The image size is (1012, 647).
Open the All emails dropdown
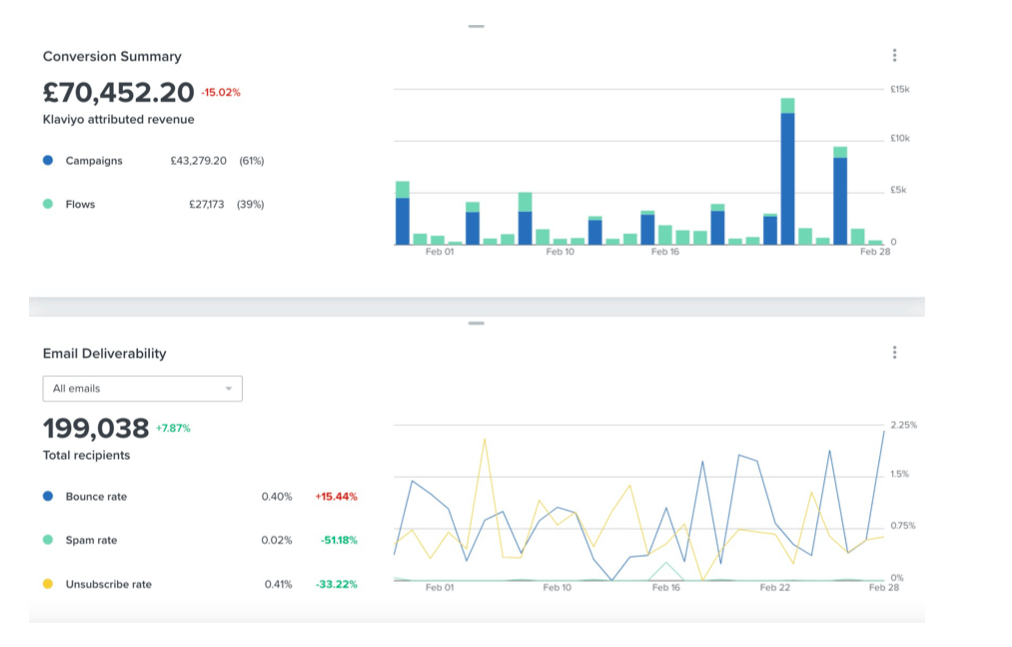click(143, 389)
